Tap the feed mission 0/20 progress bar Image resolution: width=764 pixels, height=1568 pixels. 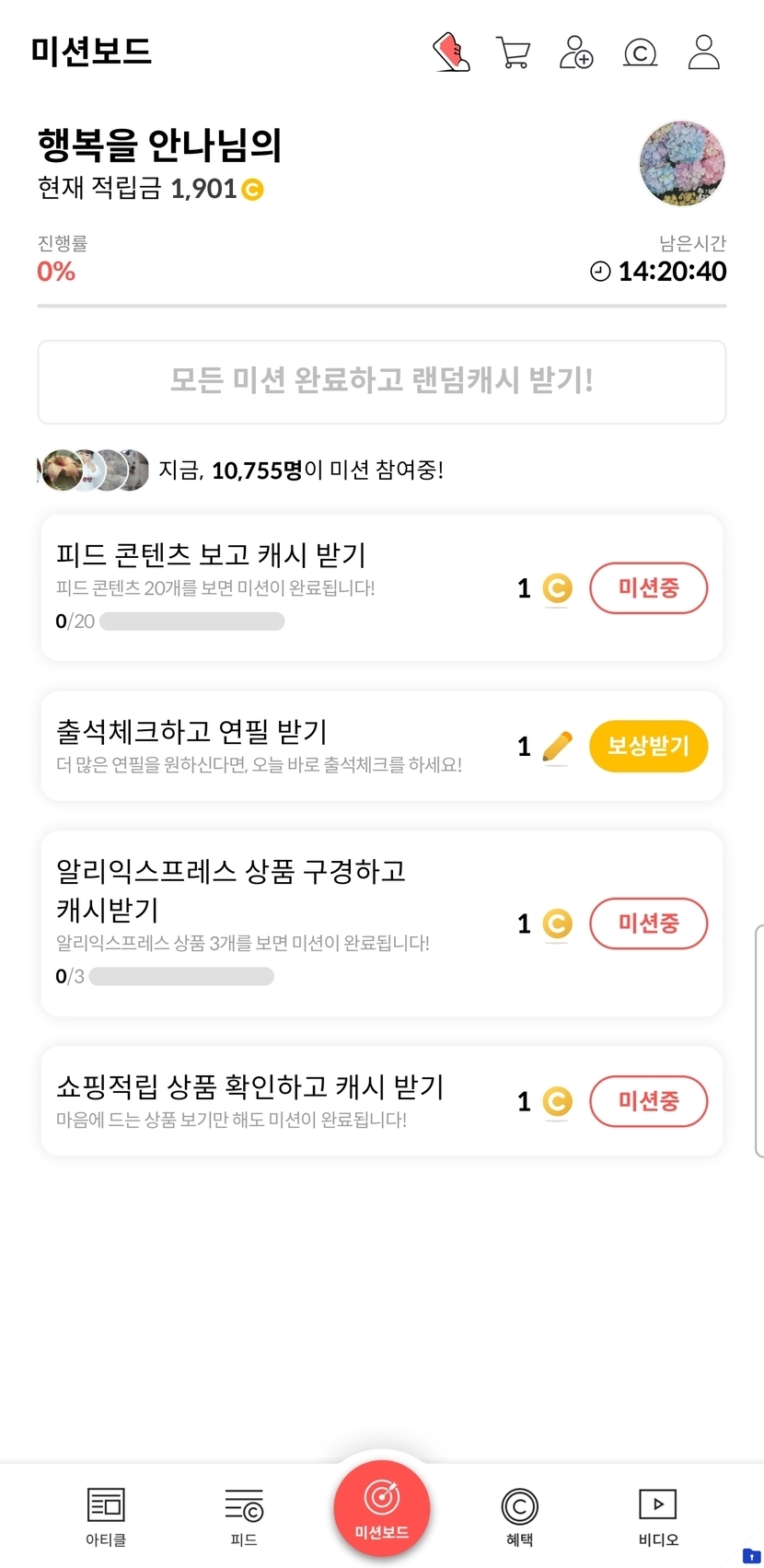point(191,621)
